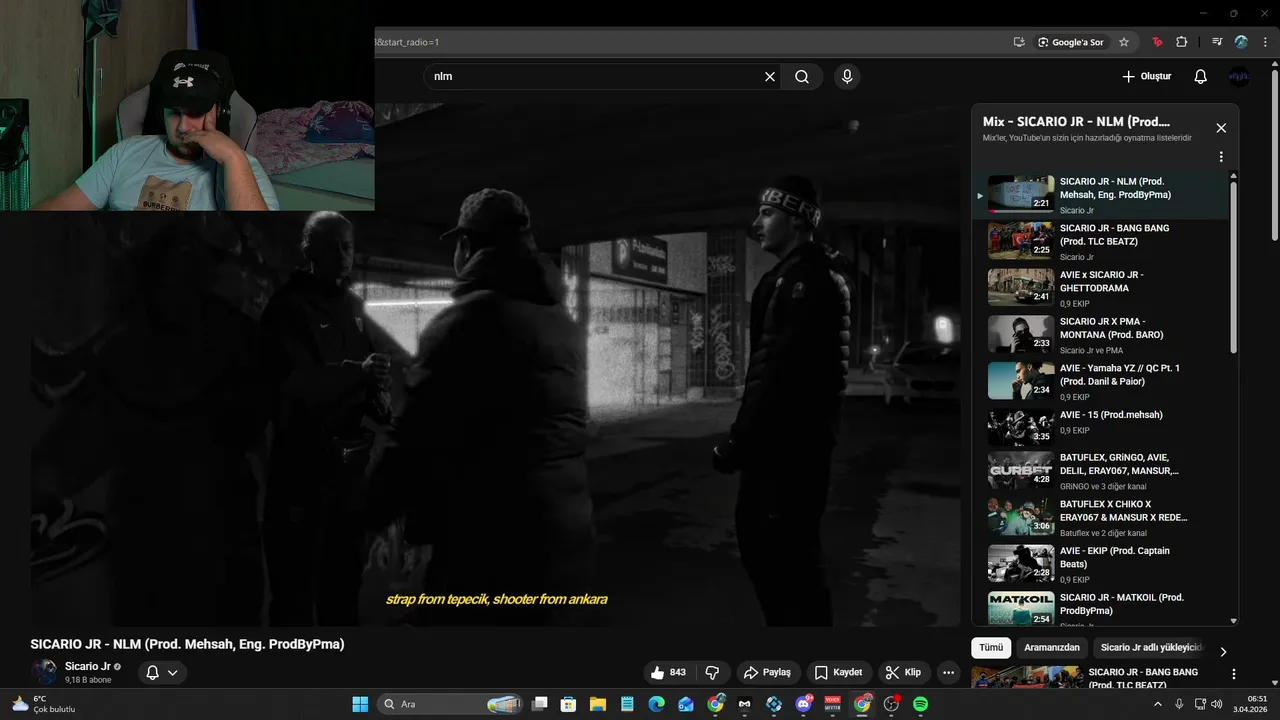Image resolution: width=1280 pixels, height=720 pixels.
Task: Open Microsoft Edge from taskbar
Action: 657,704
